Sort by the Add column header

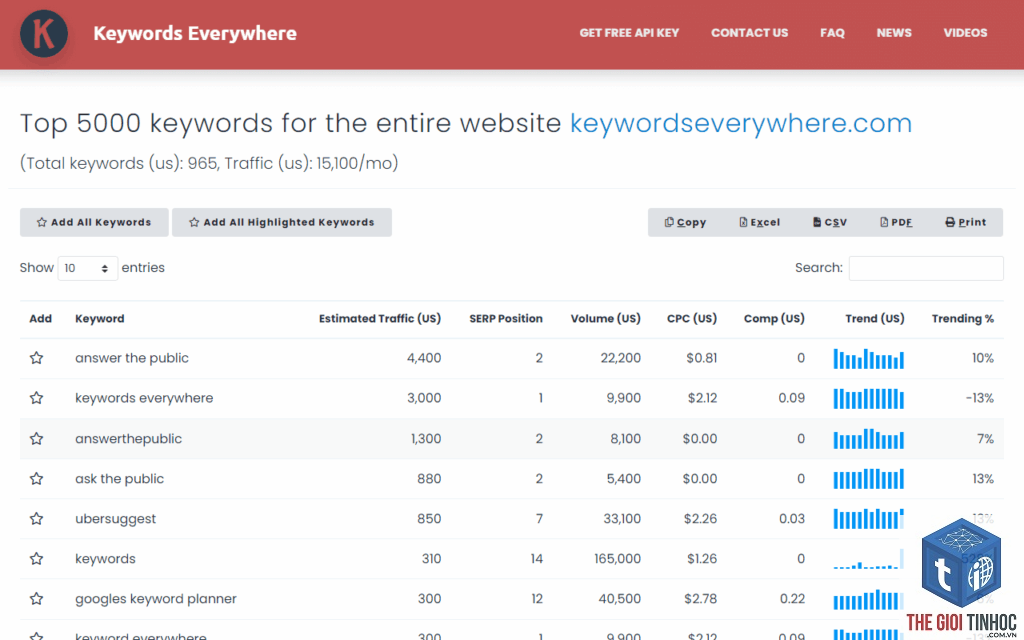pos(40,319)
